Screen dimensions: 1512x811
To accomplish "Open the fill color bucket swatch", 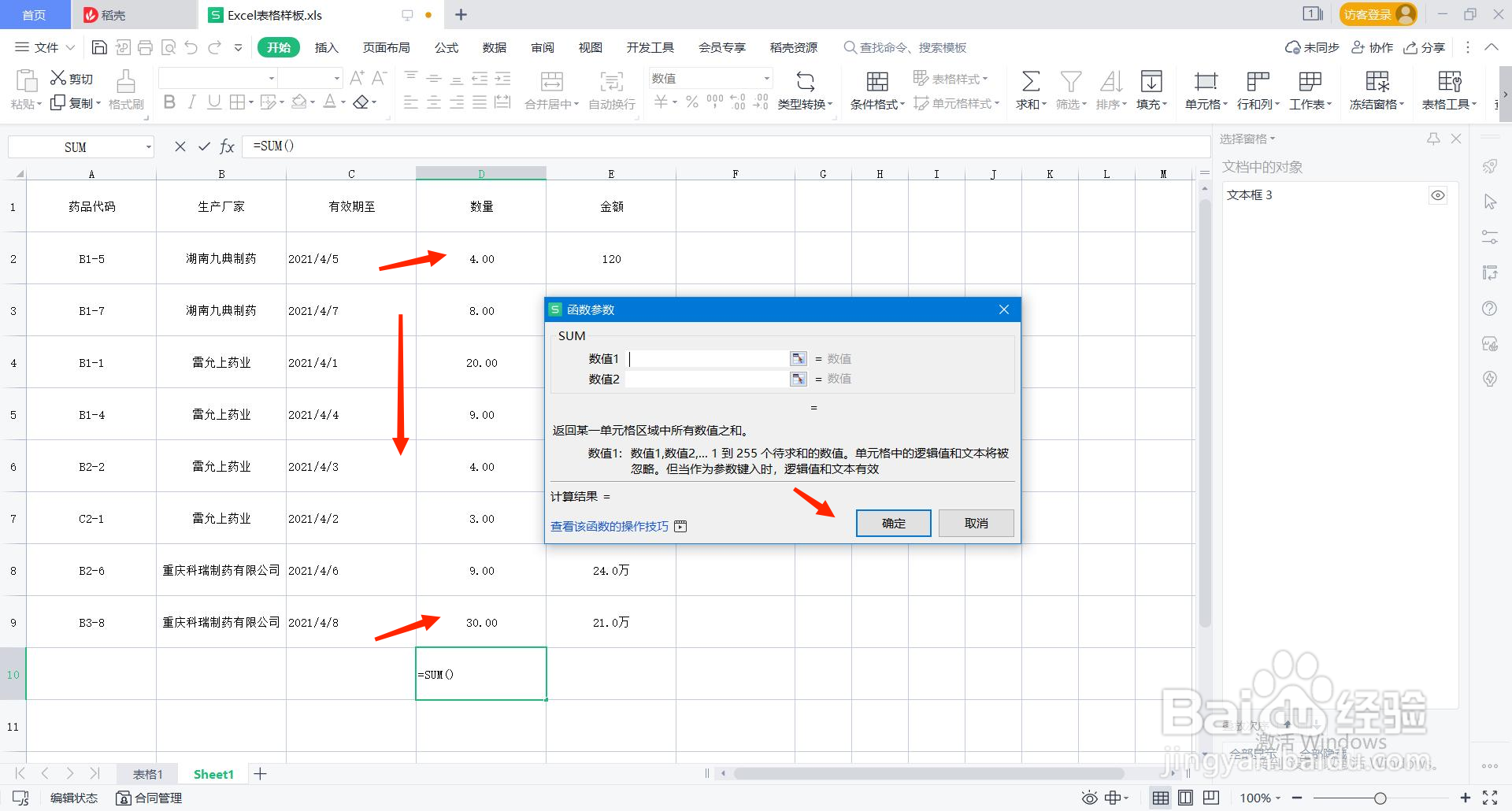I will pos(299,102).
